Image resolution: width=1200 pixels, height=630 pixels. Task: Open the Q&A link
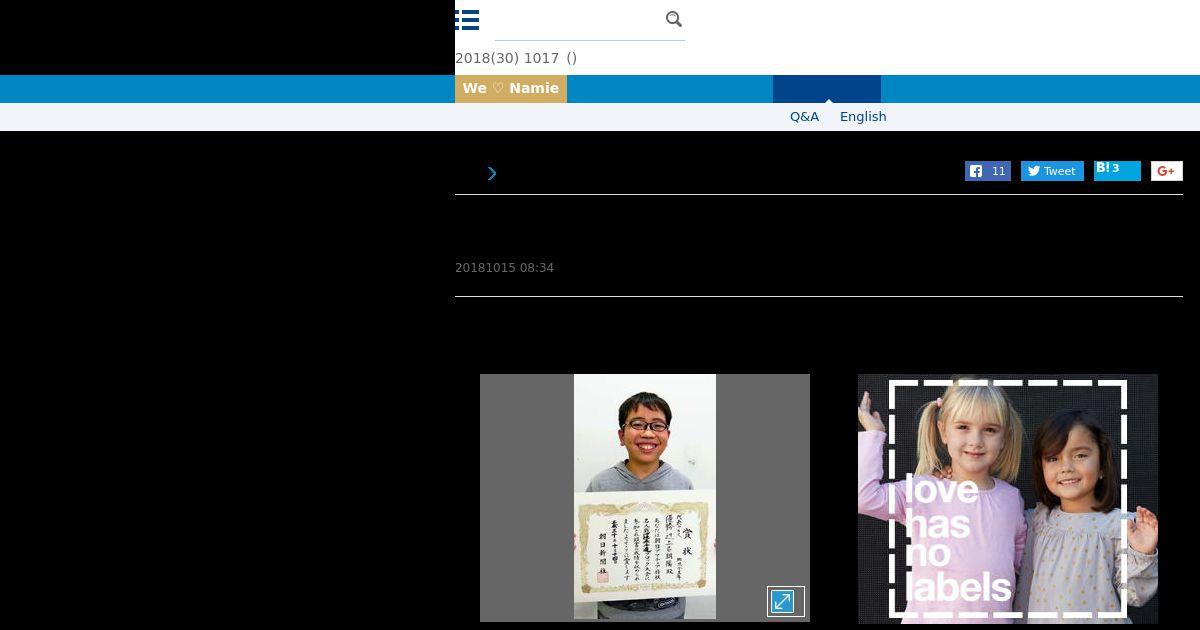(804, 117)
